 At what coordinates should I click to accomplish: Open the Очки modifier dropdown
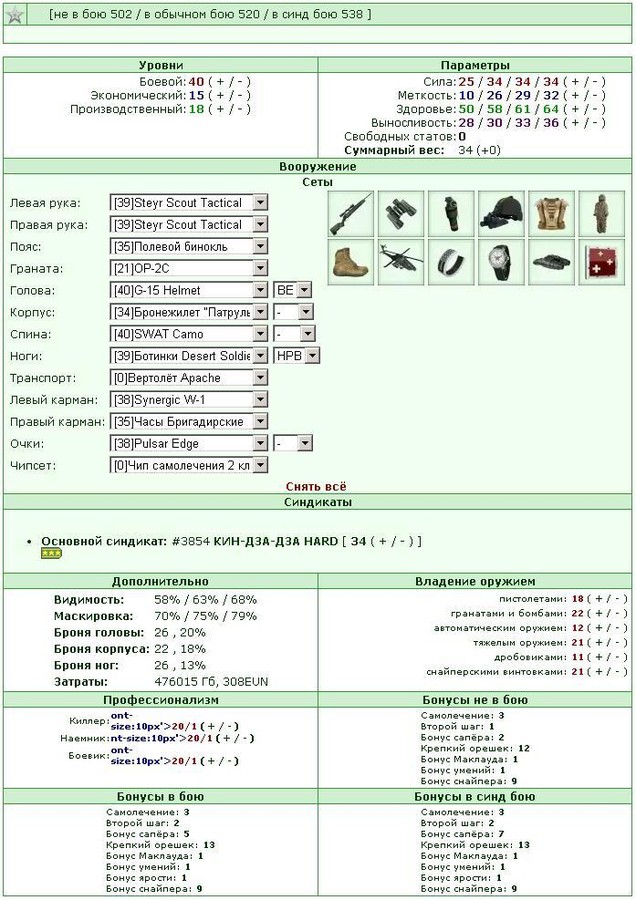[293, 443]
